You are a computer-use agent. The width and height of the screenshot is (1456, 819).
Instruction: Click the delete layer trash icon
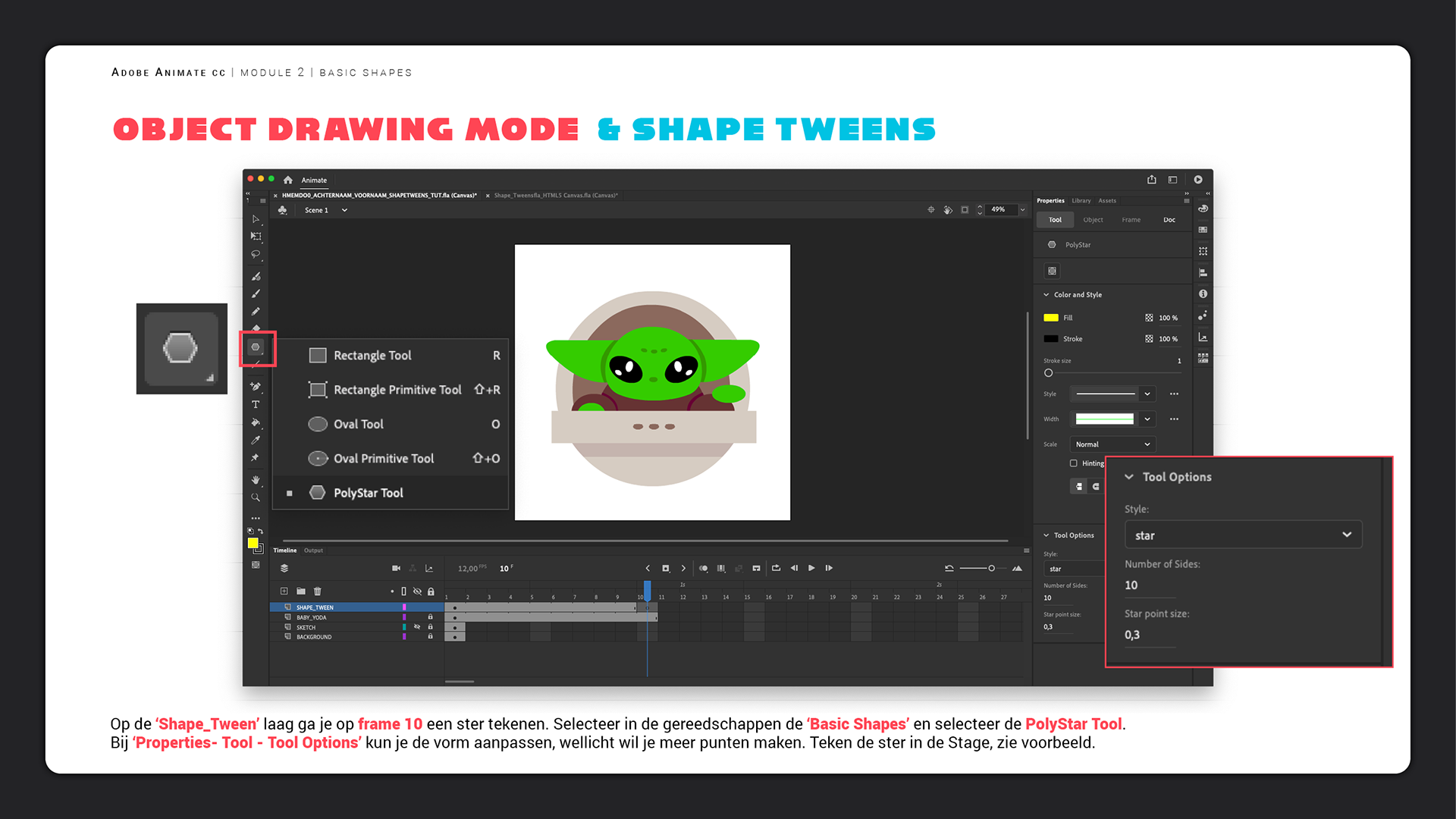coord(318,591)
